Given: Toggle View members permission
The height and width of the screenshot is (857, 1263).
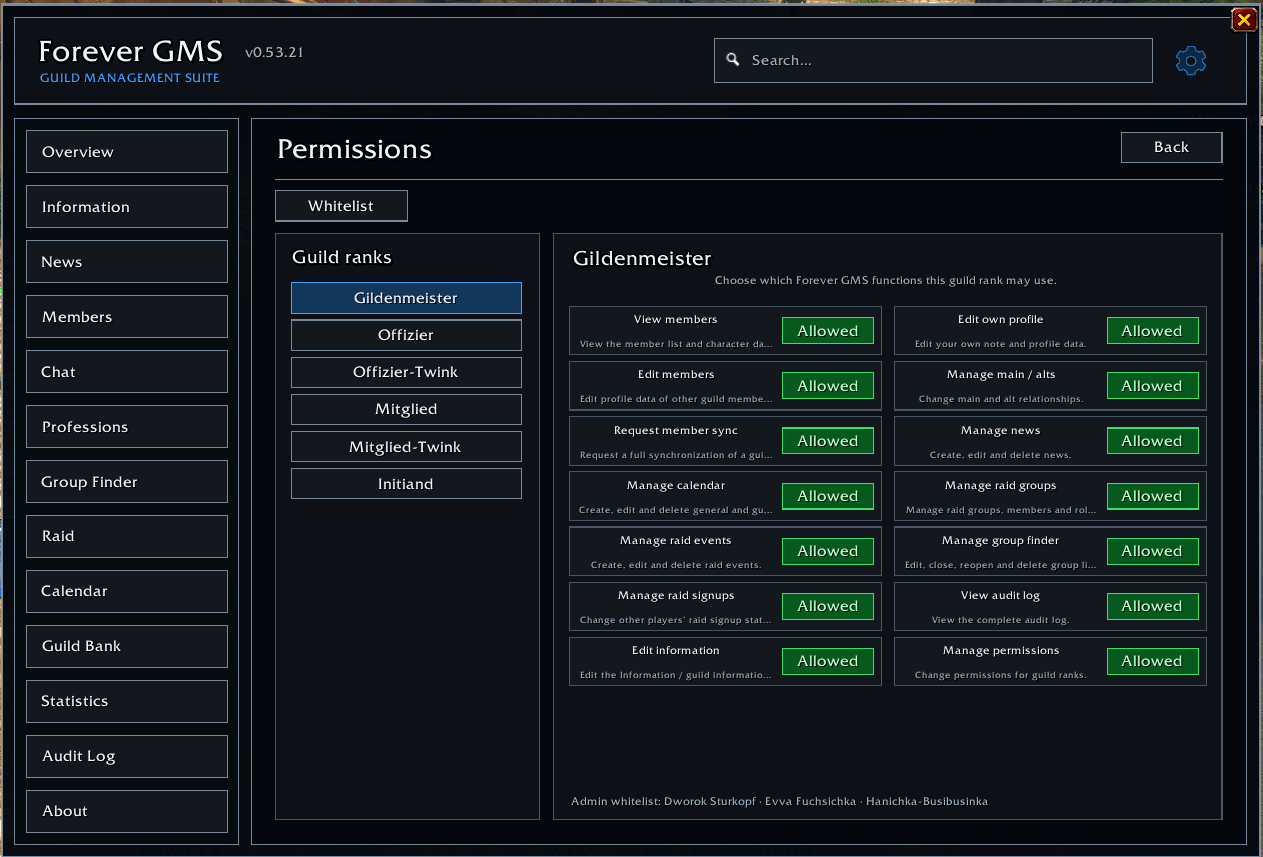Looking at the screenshot, I should point(828,331).
